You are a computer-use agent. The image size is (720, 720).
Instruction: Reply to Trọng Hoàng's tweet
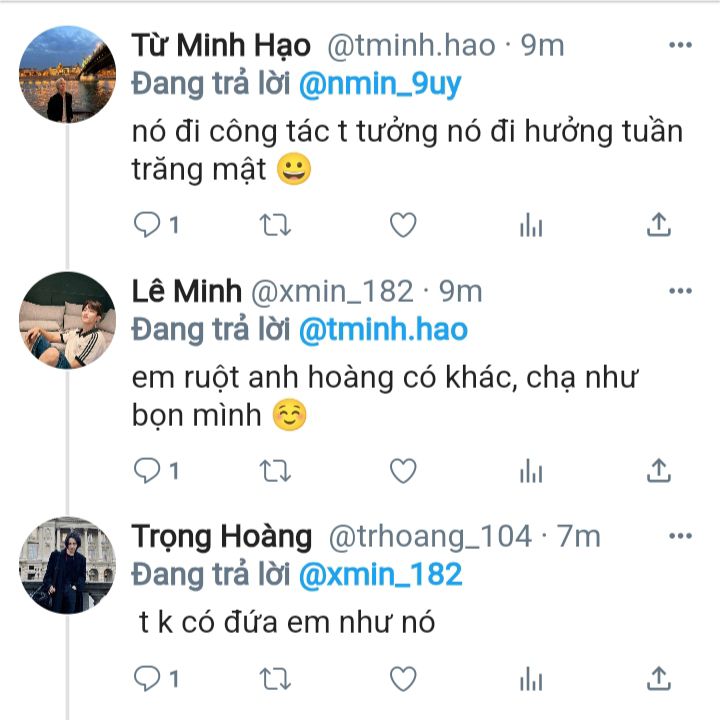147,679
